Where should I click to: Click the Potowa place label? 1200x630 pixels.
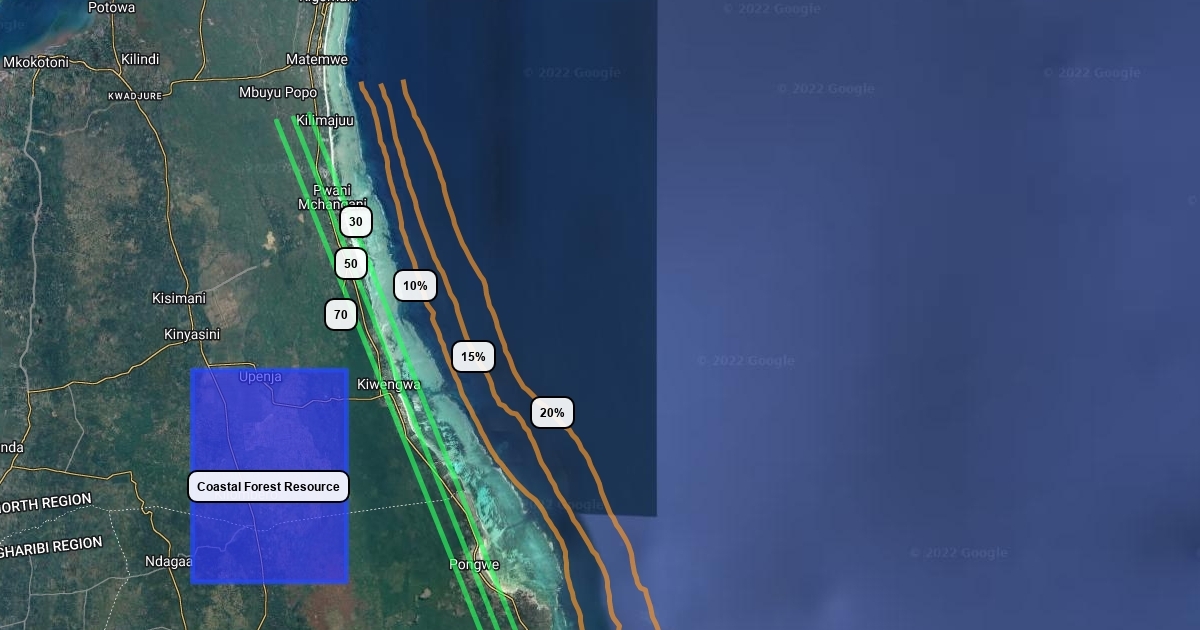pos(112,8)
